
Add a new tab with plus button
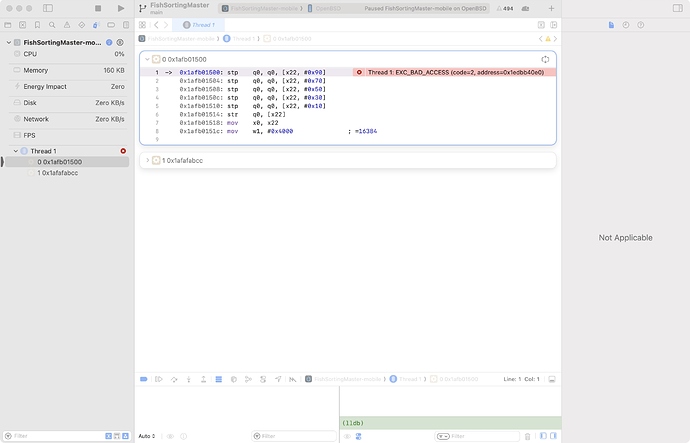click(551, 8)
